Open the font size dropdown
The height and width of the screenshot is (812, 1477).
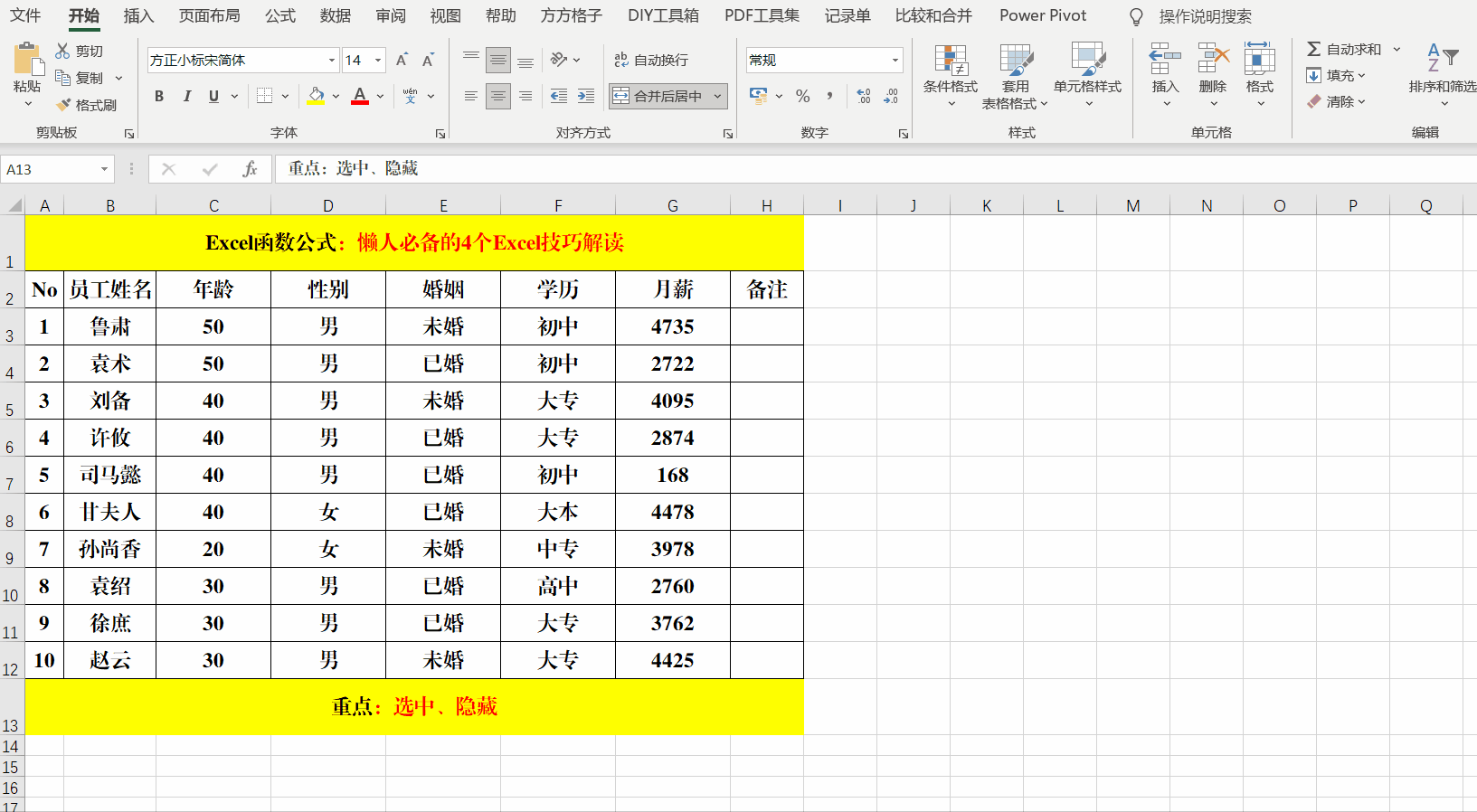pyautogui.click(x=378, y=60)
